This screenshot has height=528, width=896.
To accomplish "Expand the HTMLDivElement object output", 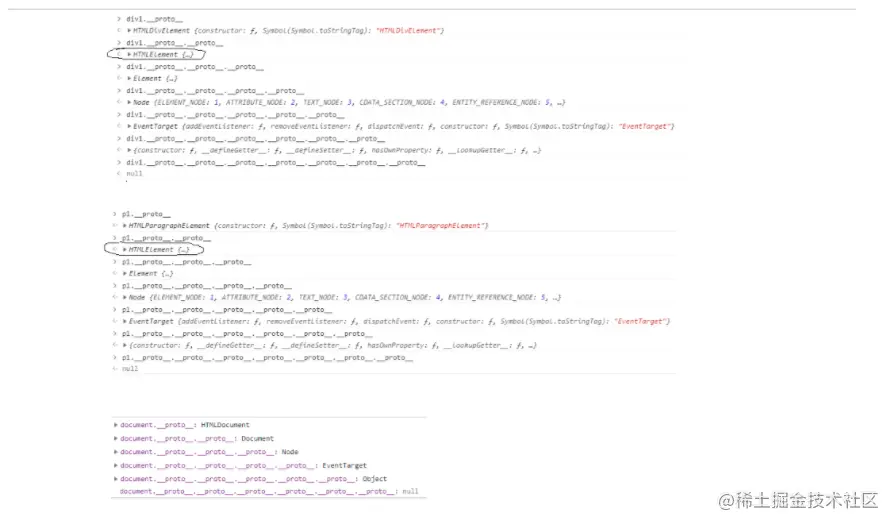I will pos(129,31).
